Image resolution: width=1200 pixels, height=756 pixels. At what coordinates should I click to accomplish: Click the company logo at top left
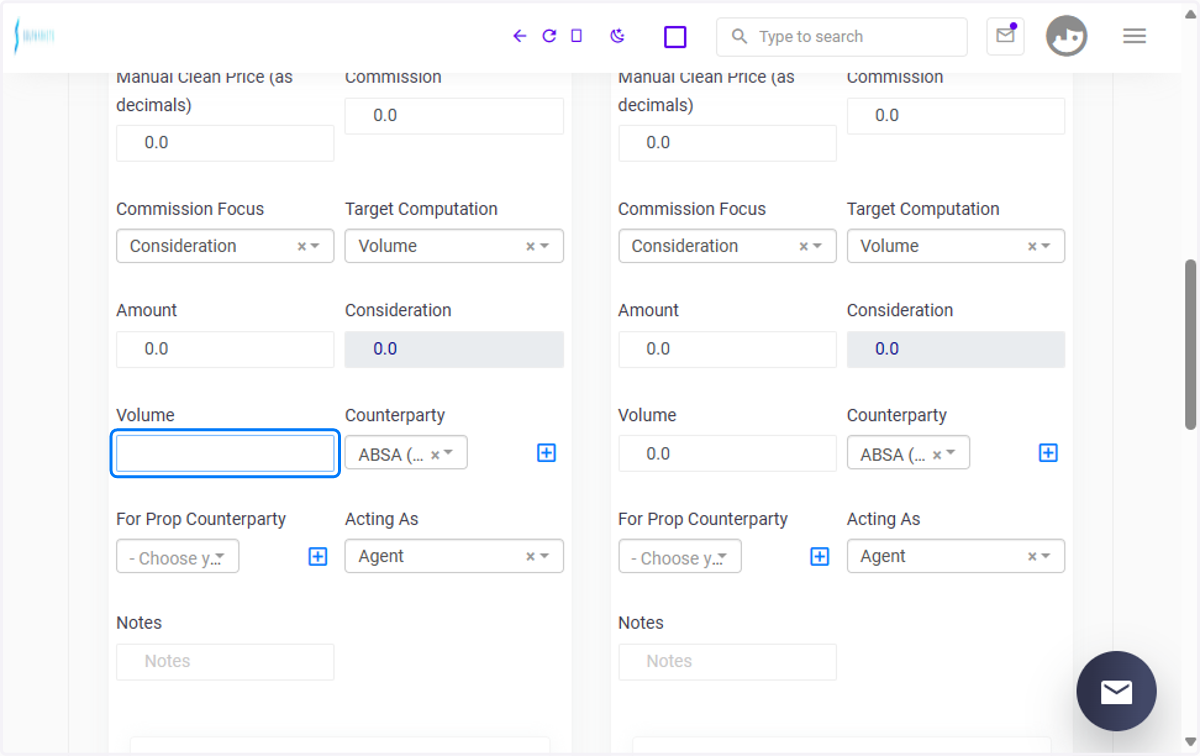point(34,36)
